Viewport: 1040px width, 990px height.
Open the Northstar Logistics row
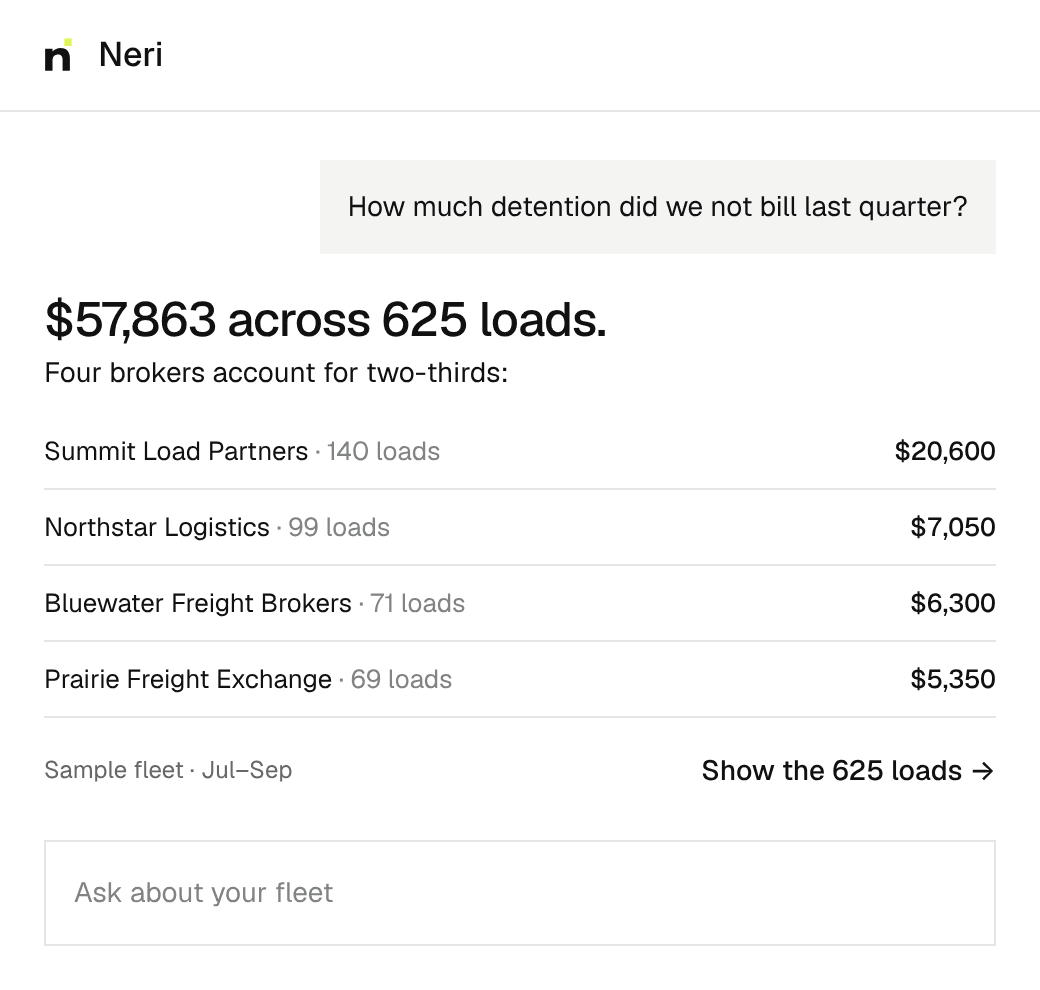click(x=520, y=528)
